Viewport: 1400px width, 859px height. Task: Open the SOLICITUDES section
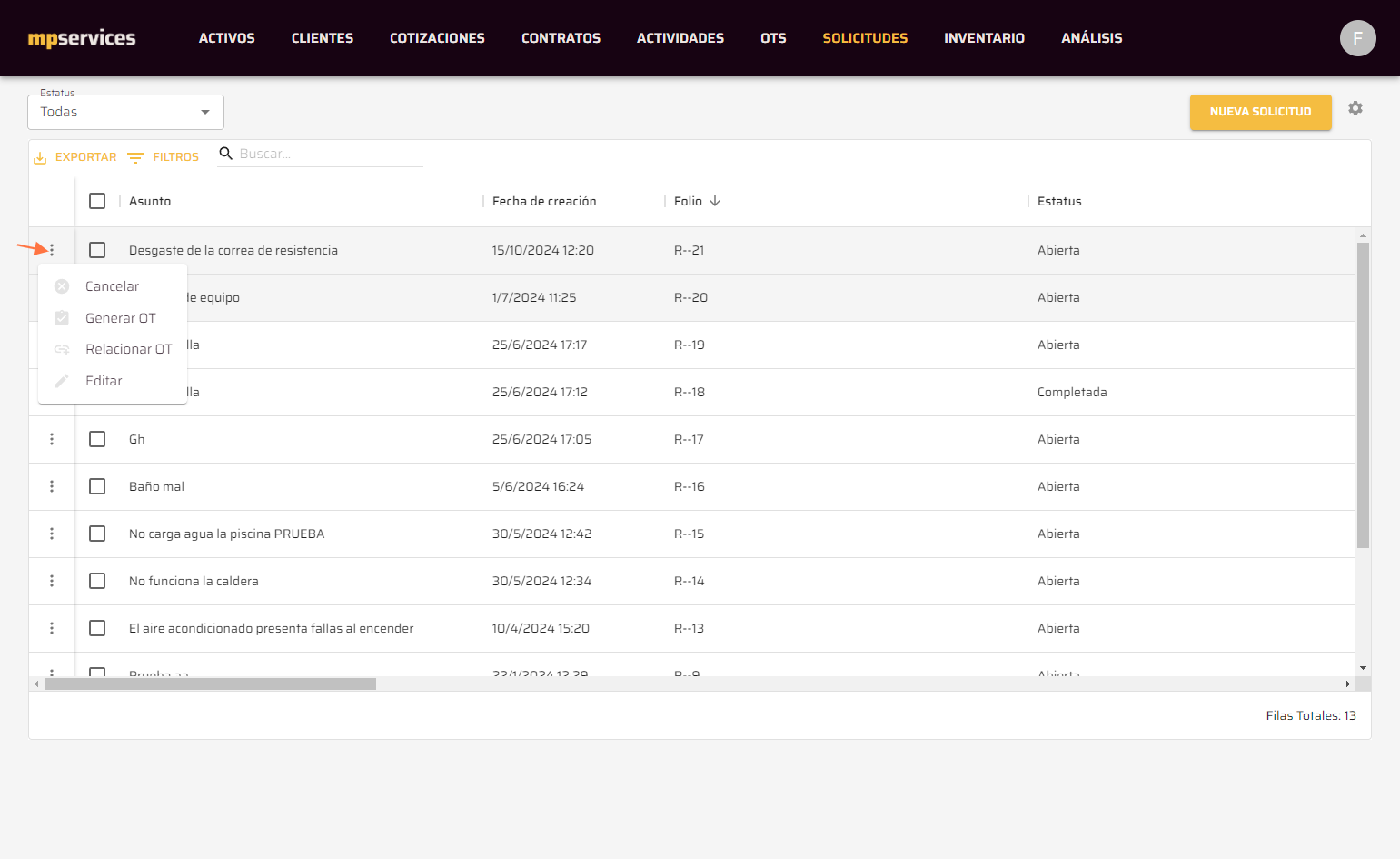[x=865, y=38]
